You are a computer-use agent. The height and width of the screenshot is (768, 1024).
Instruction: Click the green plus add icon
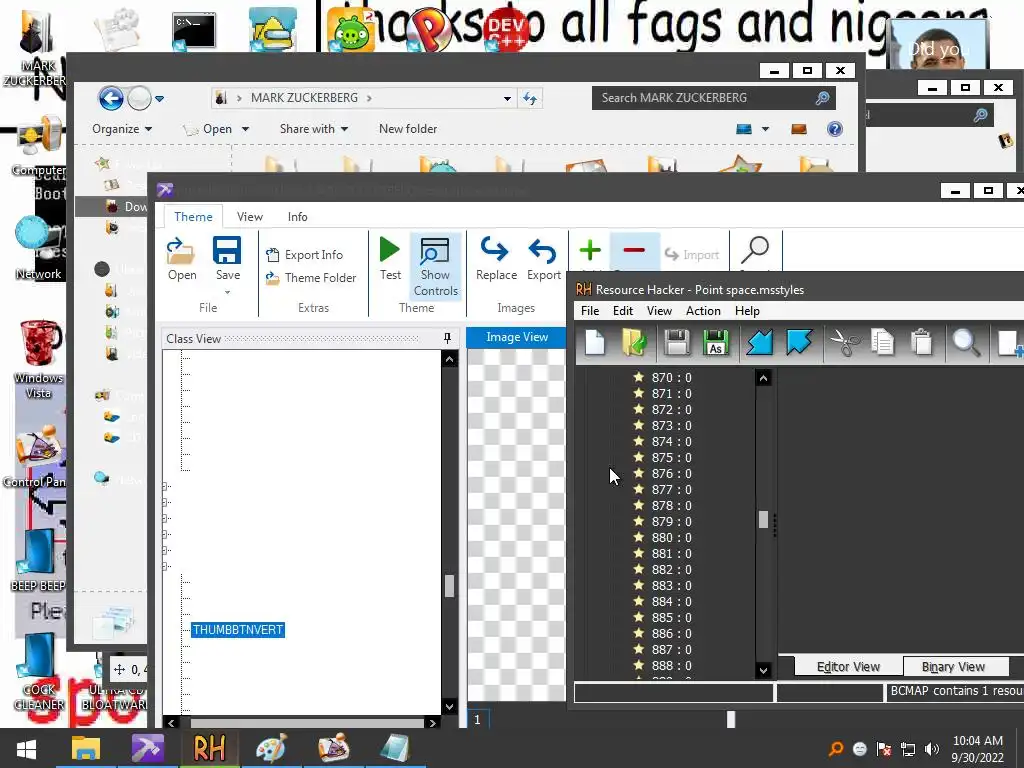tap(590, 250)
